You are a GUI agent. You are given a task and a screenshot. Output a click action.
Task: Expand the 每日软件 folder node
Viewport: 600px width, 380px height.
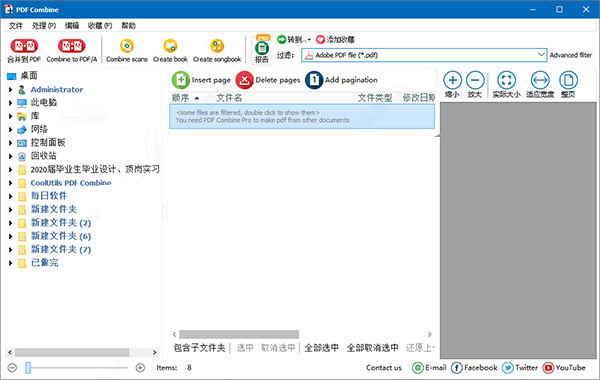(x=11, y=196)
